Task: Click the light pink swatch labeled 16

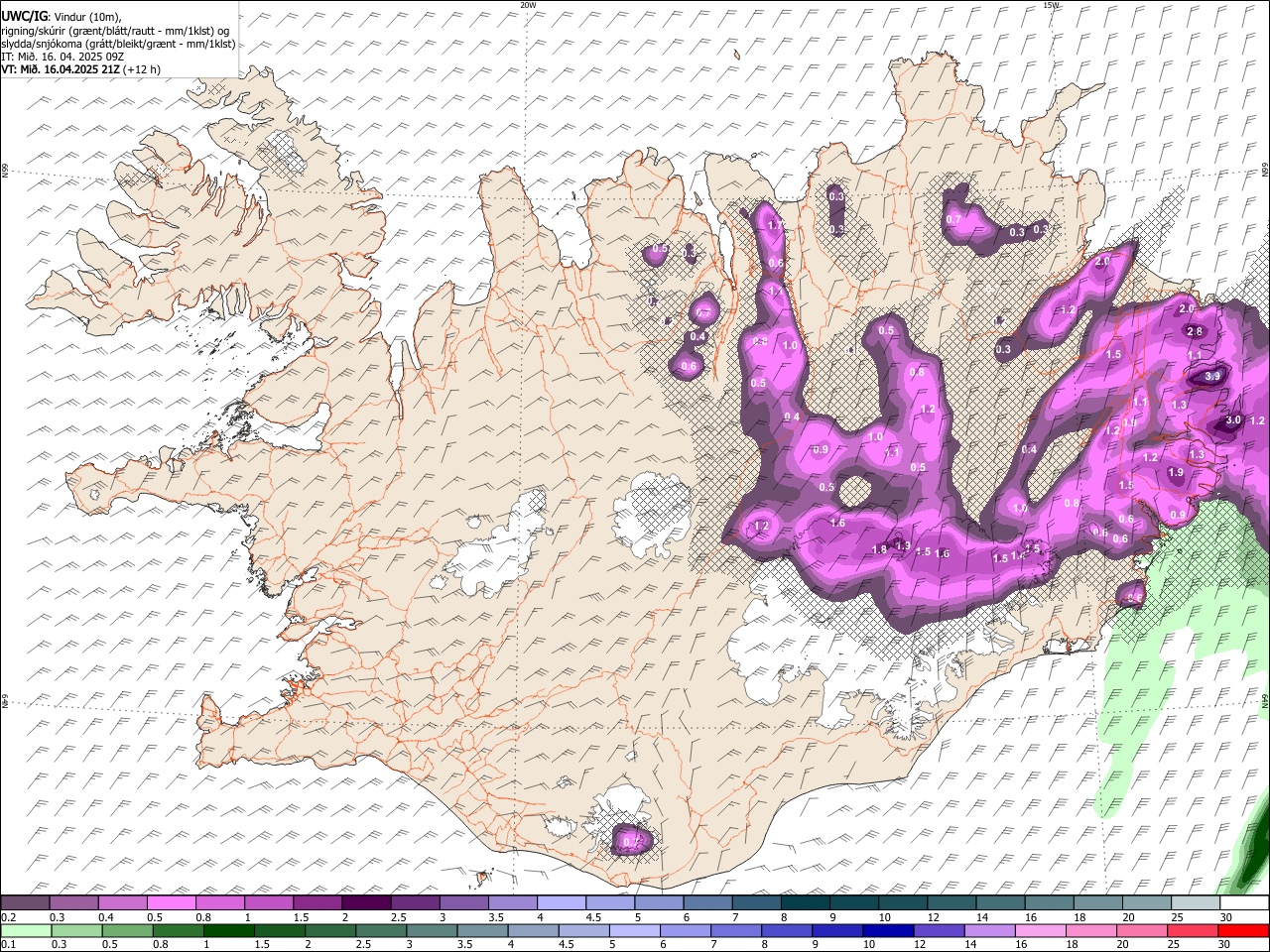Action: click(1042, 931)
